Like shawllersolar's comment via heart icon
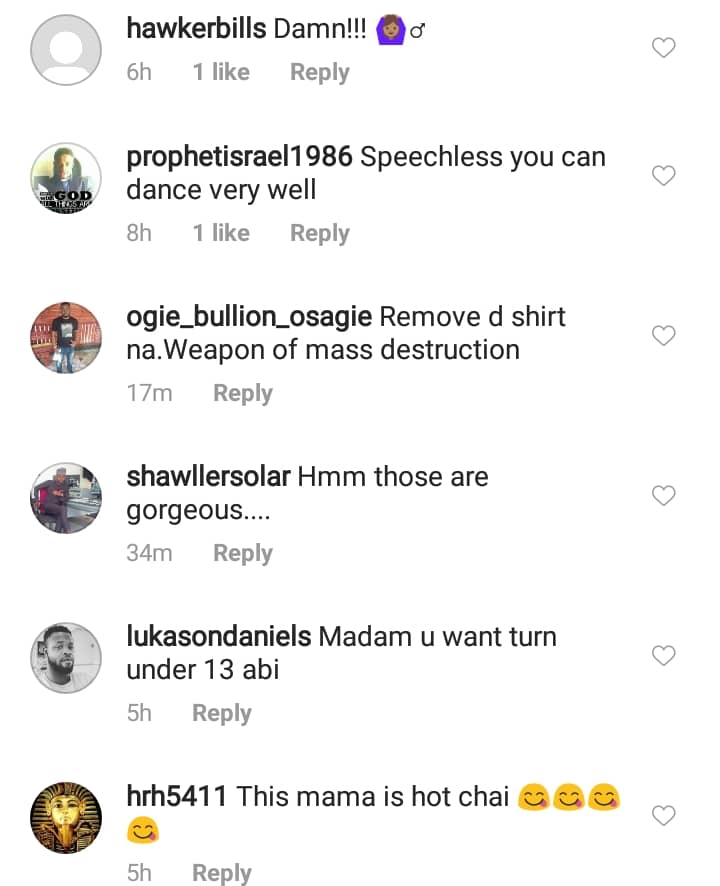 (664, 496)
